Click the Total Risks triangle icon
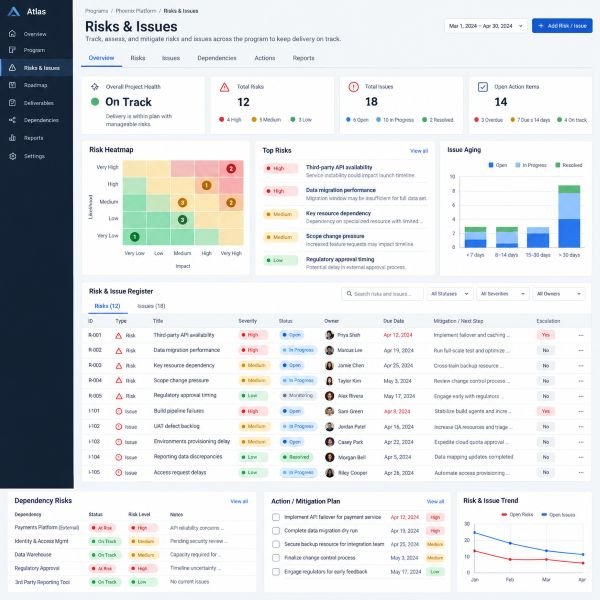600x600 pixels. pos(225,87)
